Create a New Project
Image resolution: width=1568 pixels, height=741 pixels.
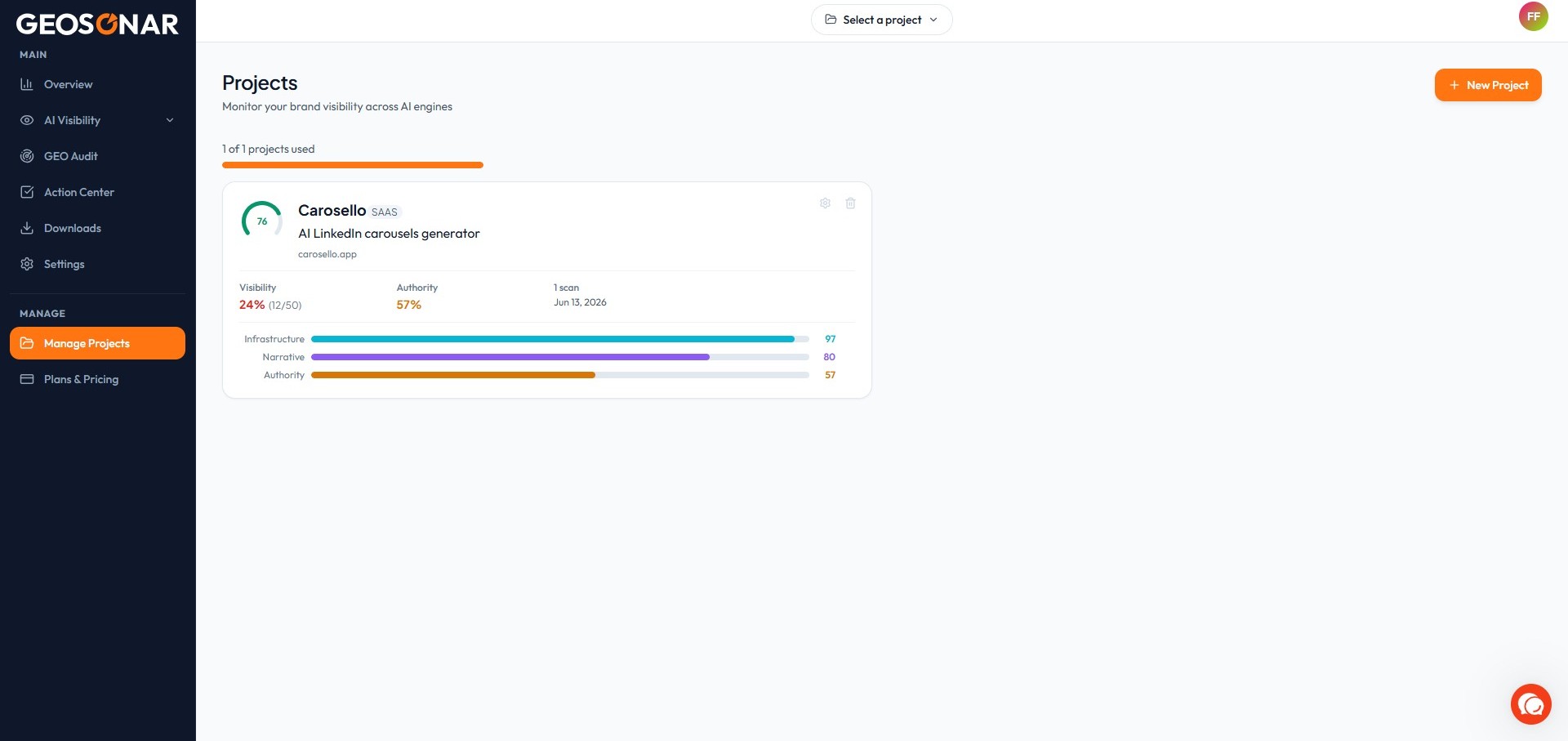click(1488, 85)
